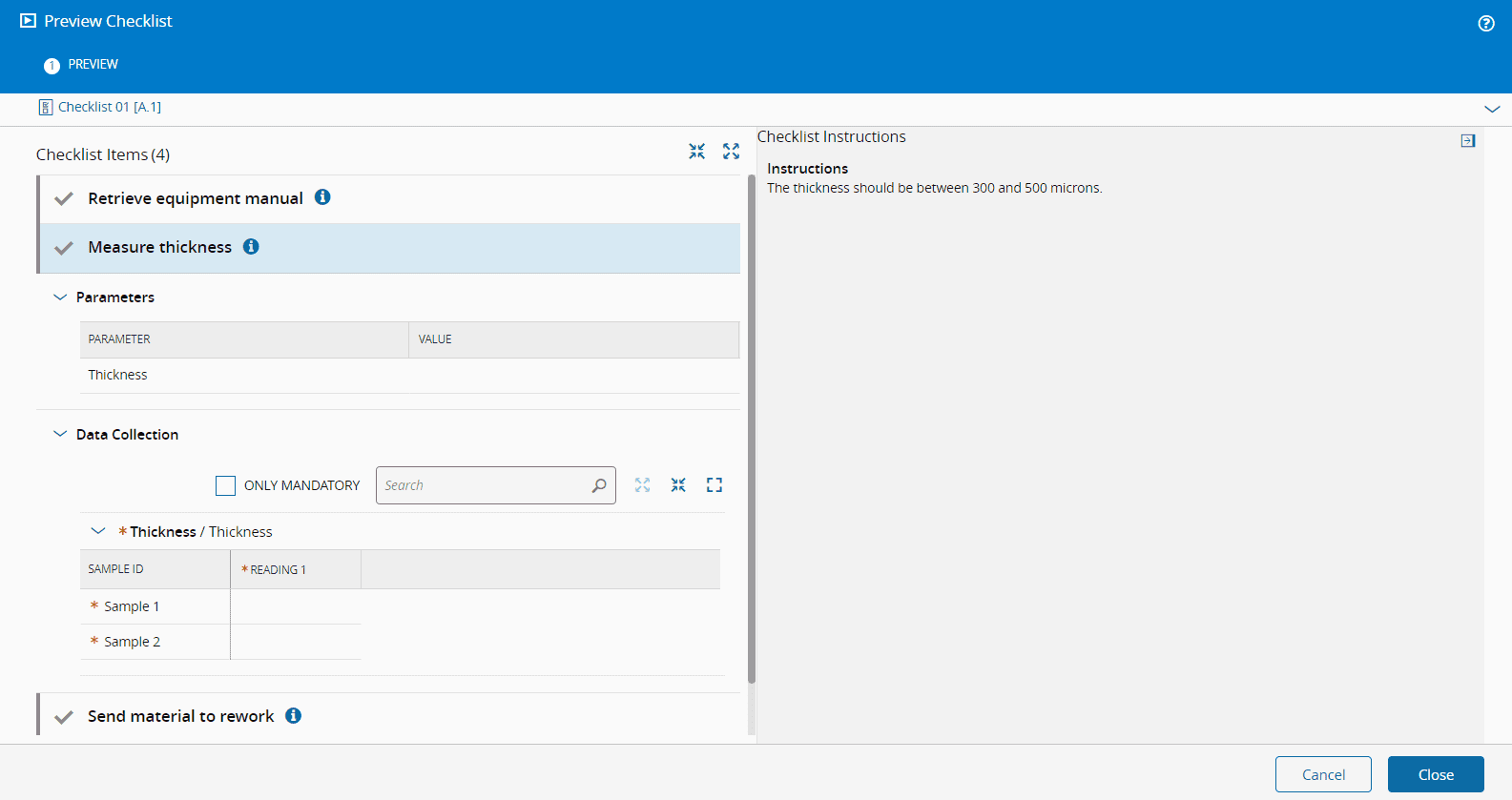The height and width of the screenshot is (800, 1512).
Task: Click the checkmark beside Measure thickness
Action: 64,248
